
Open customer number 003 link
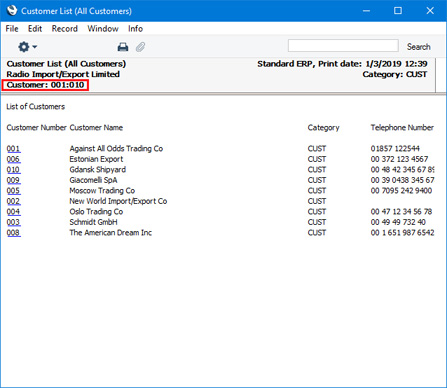point(13,222)
